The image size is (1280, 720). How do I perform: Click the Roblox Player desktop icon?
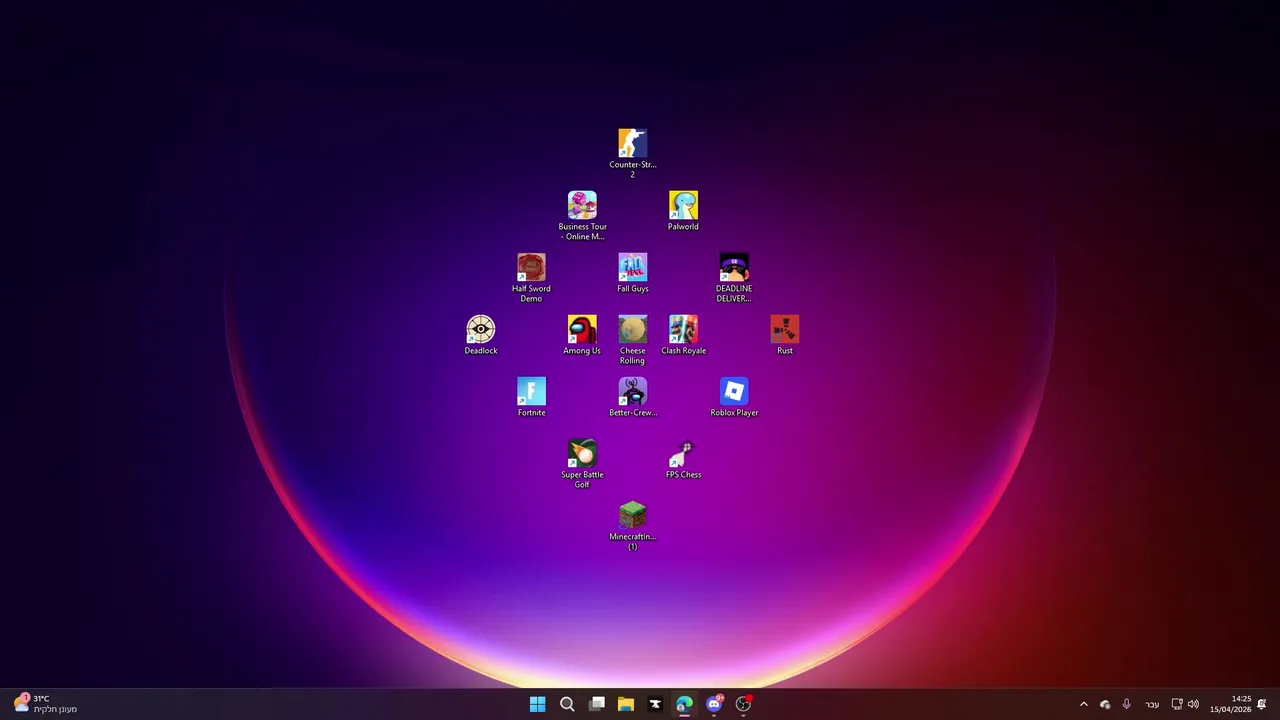(734, 397)
